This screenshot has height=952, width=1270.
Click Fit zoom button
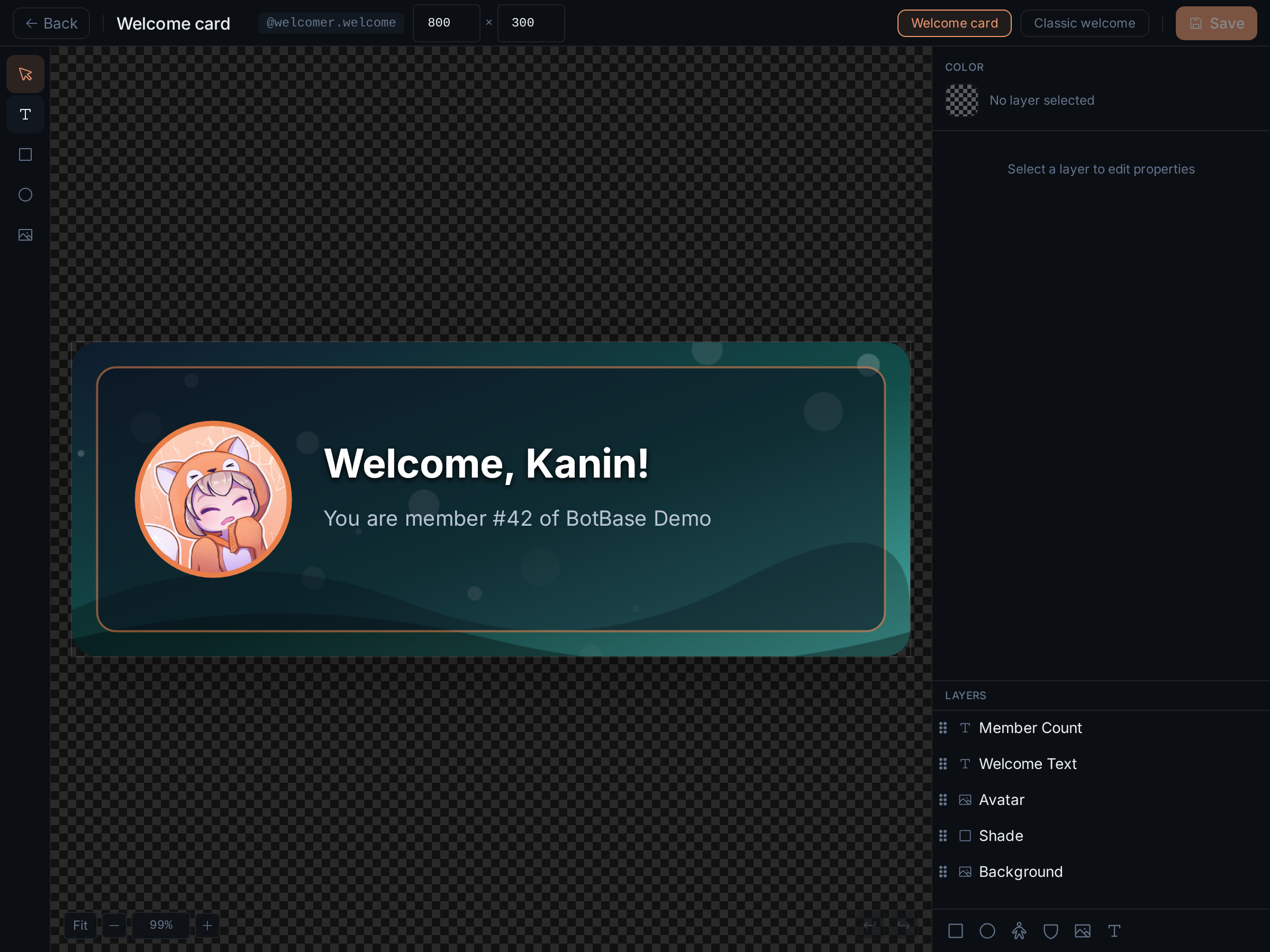coord(80,925)
